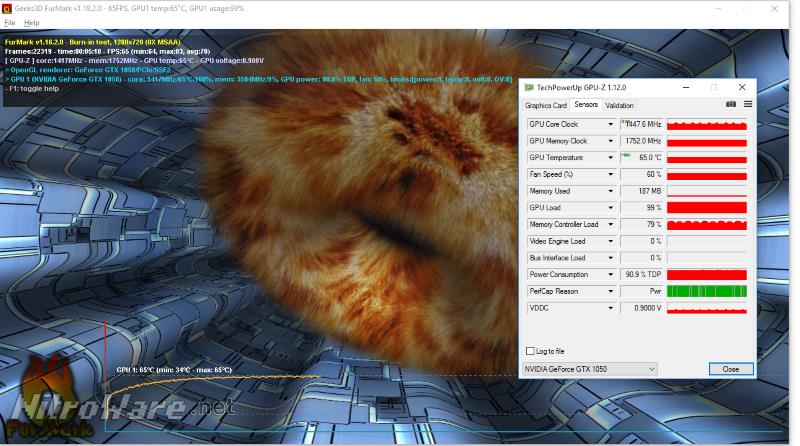Open the Help menu in FurMark

(x=32, y=23)
